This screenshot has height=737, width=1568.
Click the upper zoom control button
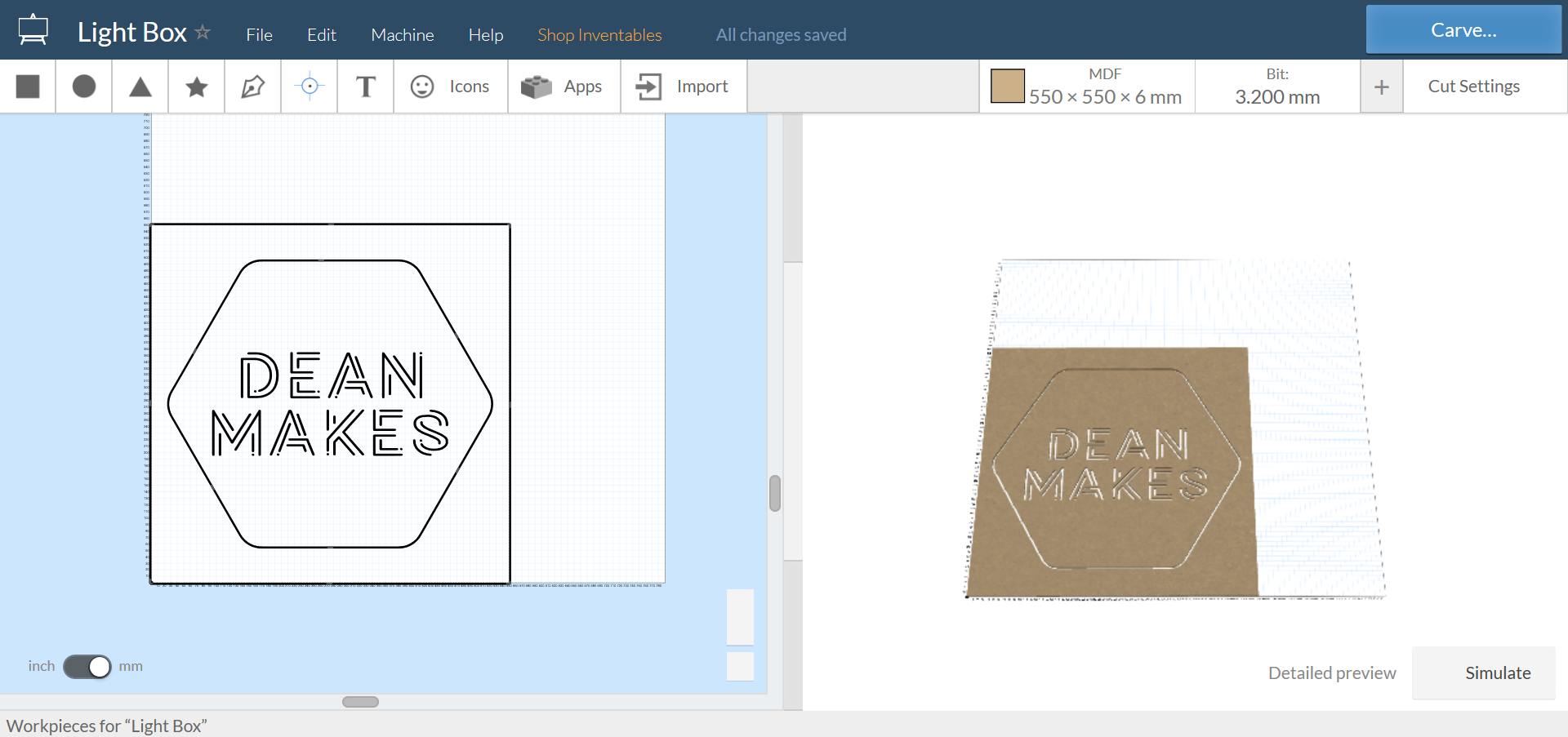click(740, 617)
